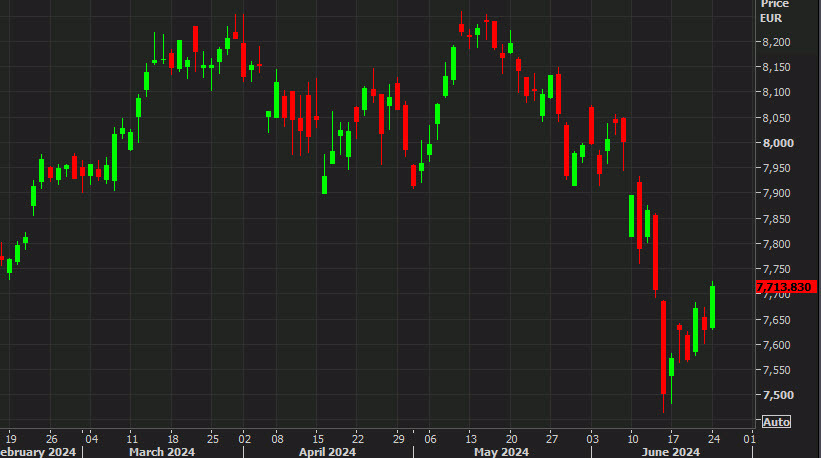Click date tick 10 in June

(x=633, y=439)
